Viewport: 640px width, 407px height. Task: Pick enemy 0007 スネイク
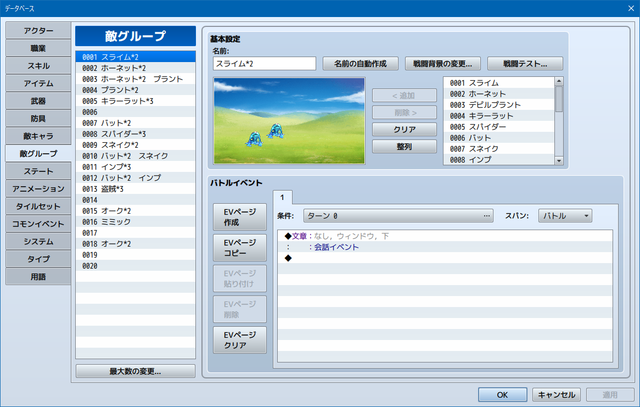click(x=499, y=149)
